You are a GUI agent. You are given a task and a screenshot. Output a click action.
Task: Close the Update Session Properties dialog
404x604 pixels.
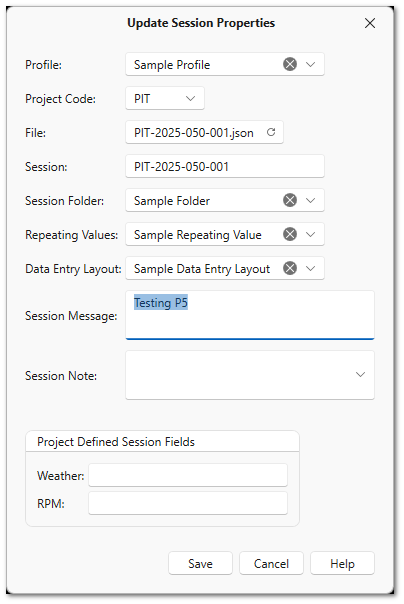tap(370, 23)
